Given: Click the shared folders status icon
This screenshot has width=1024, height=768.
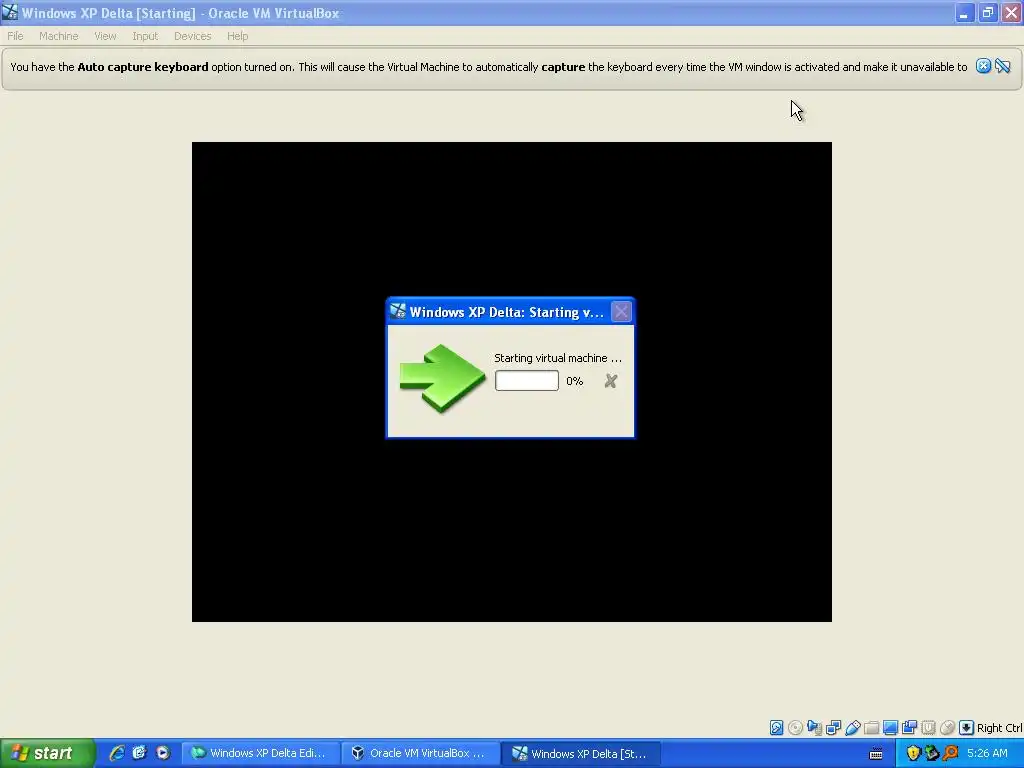Looking at the screenshot, I should click(x=871, y=728).
